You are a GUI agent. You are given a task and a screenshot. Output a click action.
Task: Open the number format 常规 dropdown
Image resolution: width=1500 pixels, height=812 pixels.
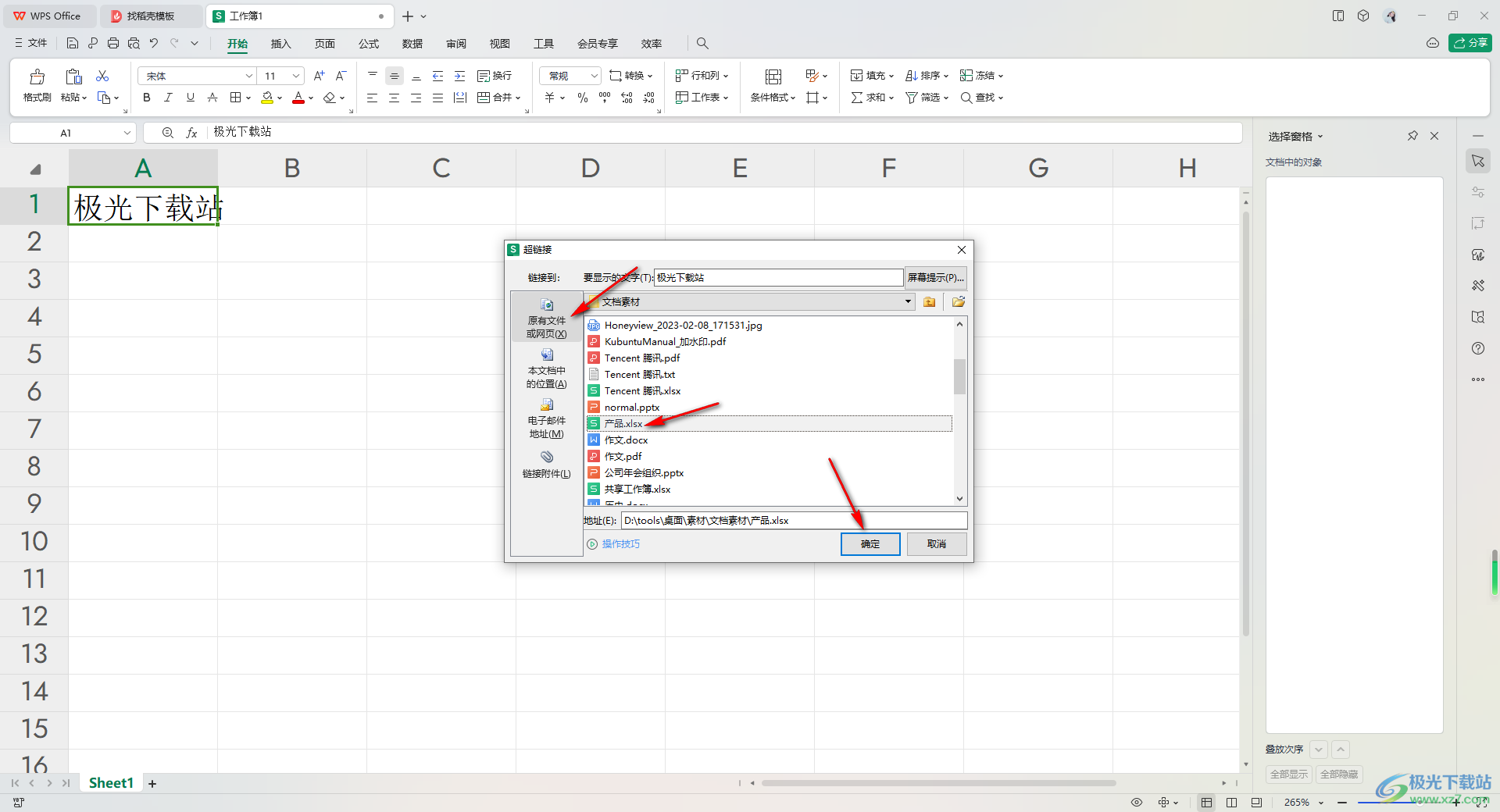pyautogui.click(x=594, y=76)
